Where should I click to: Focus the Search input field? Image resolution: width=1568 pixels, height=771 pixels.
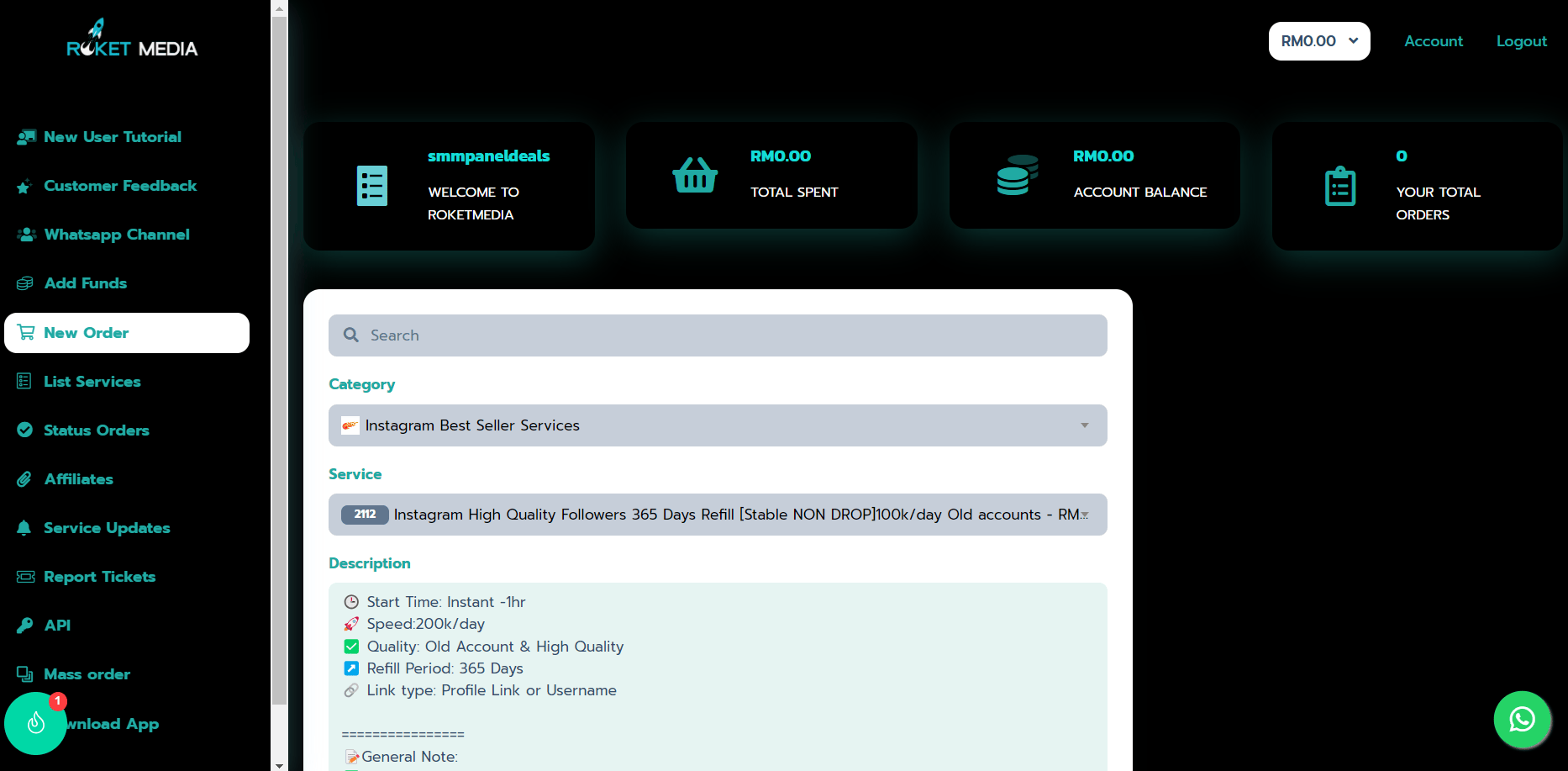pos(731,335)
